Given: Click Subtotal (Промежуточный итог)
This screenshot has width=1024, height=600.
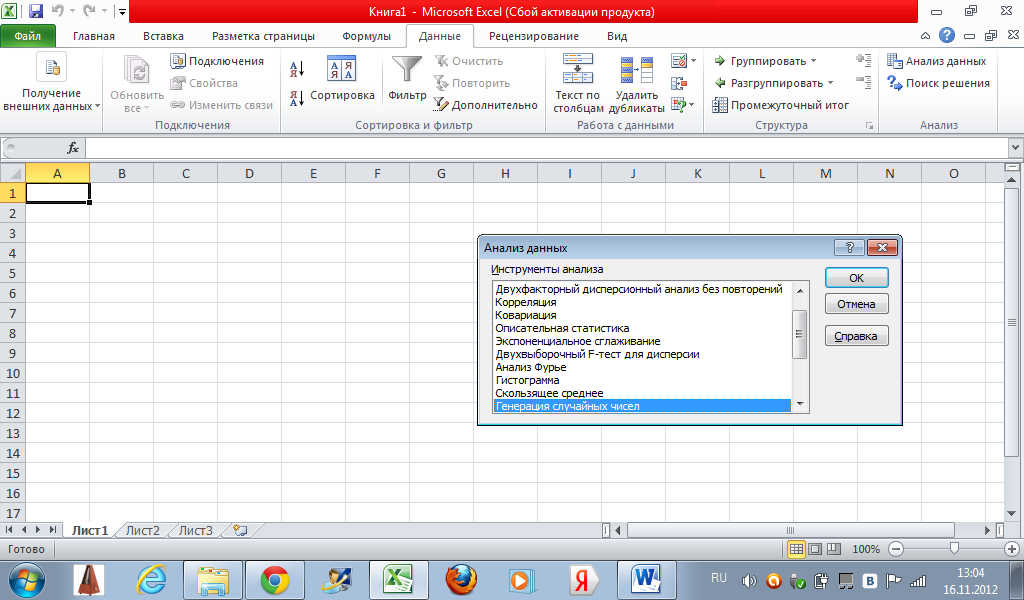Looking at the screenshot, I should [x=781, y=104].
